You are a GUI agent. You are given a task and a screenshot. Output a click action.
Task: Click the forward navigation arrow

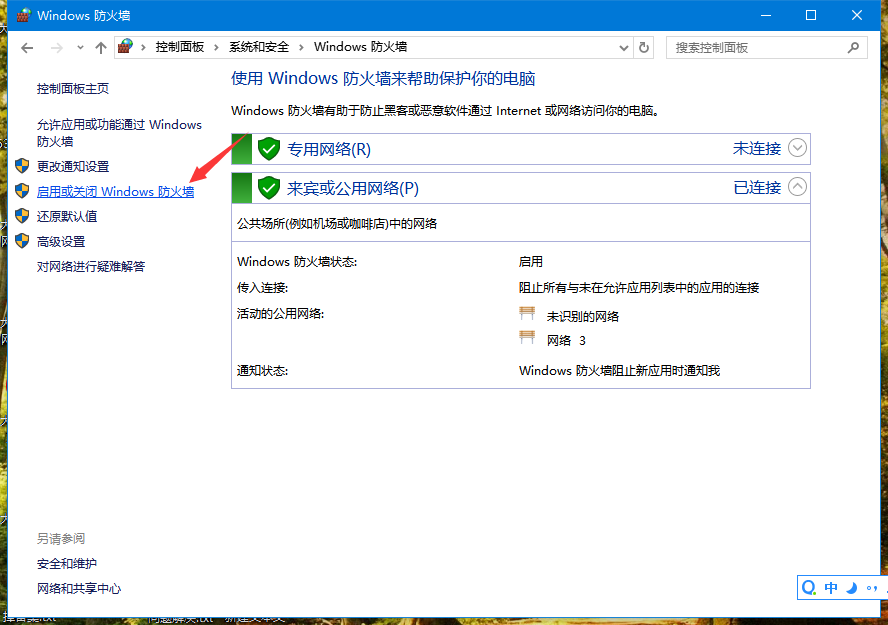[56, 48]
